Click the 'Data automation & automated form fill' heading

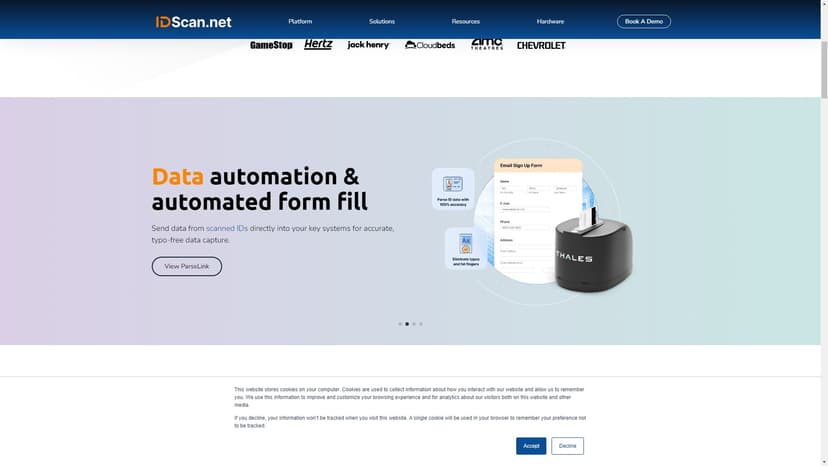point(260,189)
